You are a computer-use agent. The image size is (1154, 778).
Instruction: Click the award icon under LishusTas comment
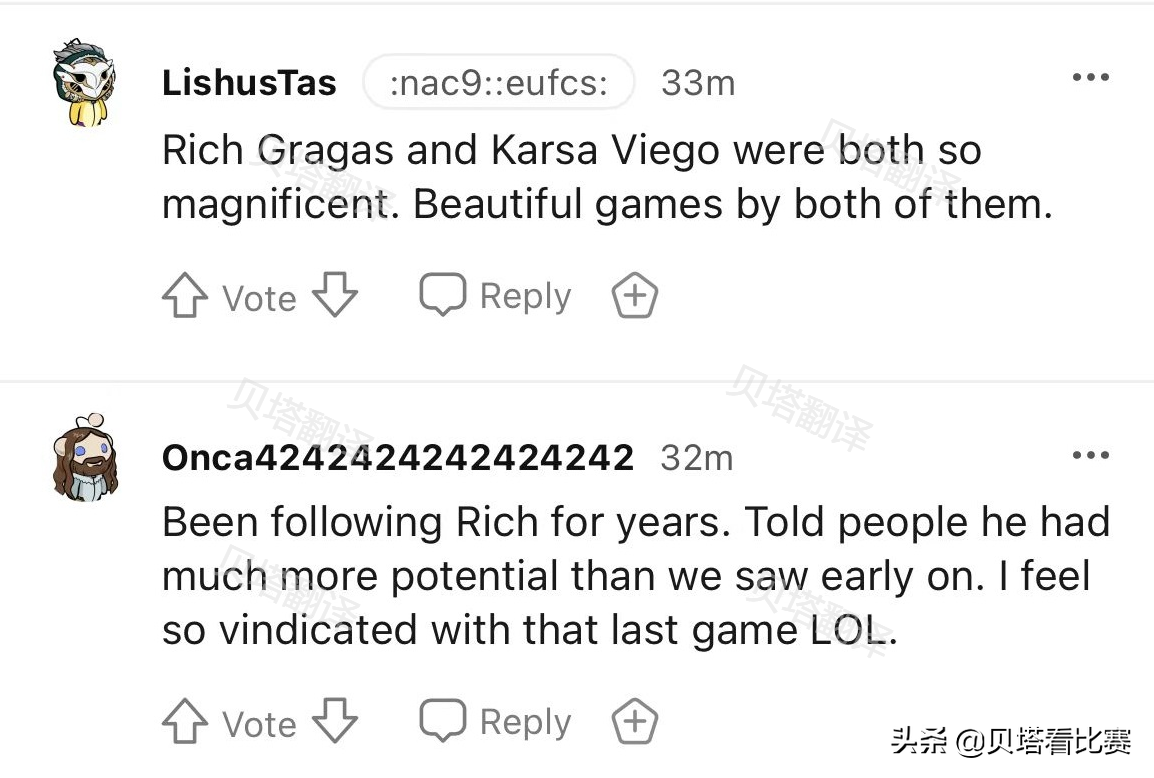coord(634,297)
